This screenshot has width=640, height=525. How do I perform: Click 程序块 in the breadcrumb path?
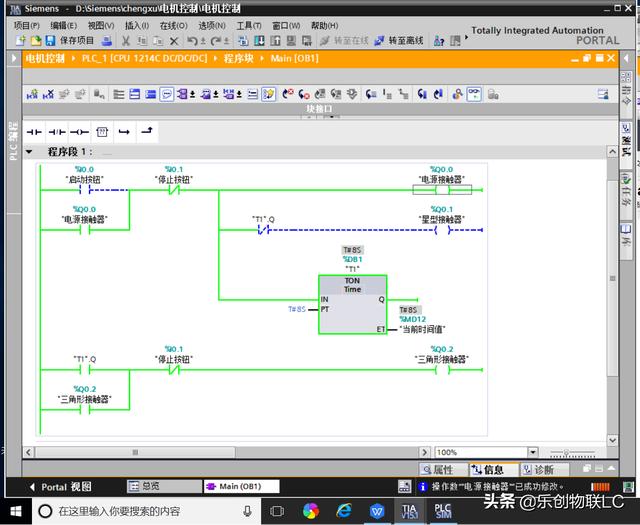239,58
